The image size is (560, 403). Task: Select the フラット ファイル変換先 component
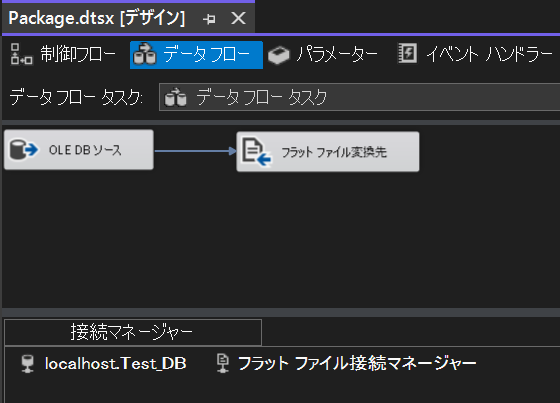click(x=328, y=152)
